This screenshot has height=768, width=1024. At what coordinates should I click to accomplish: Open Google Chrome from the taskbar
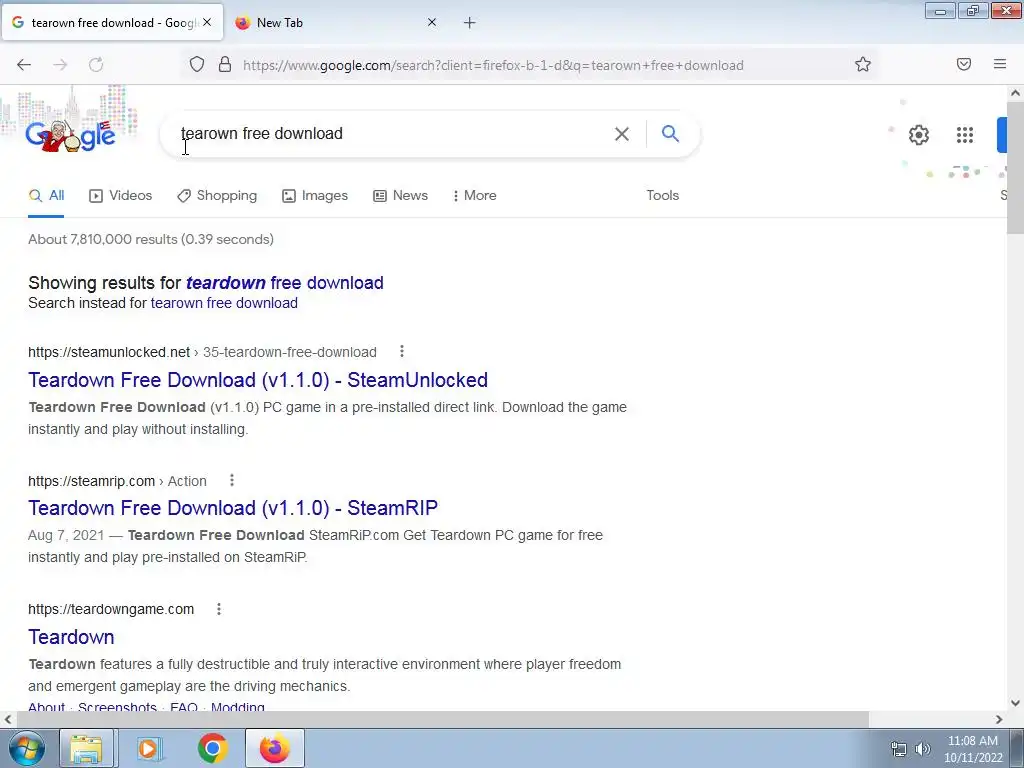coord(212,748)
